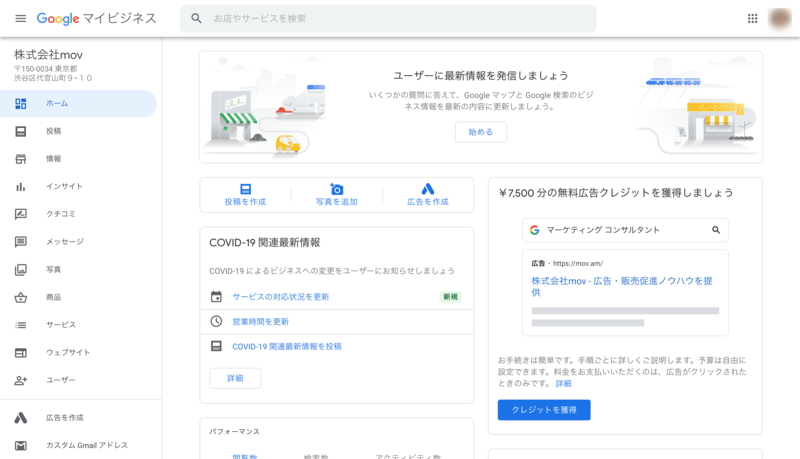Image resolution: width=800 pixels, height=459 pixels.
Task: Click the 株式会社mov business name
Action: (x=48, y=55)
